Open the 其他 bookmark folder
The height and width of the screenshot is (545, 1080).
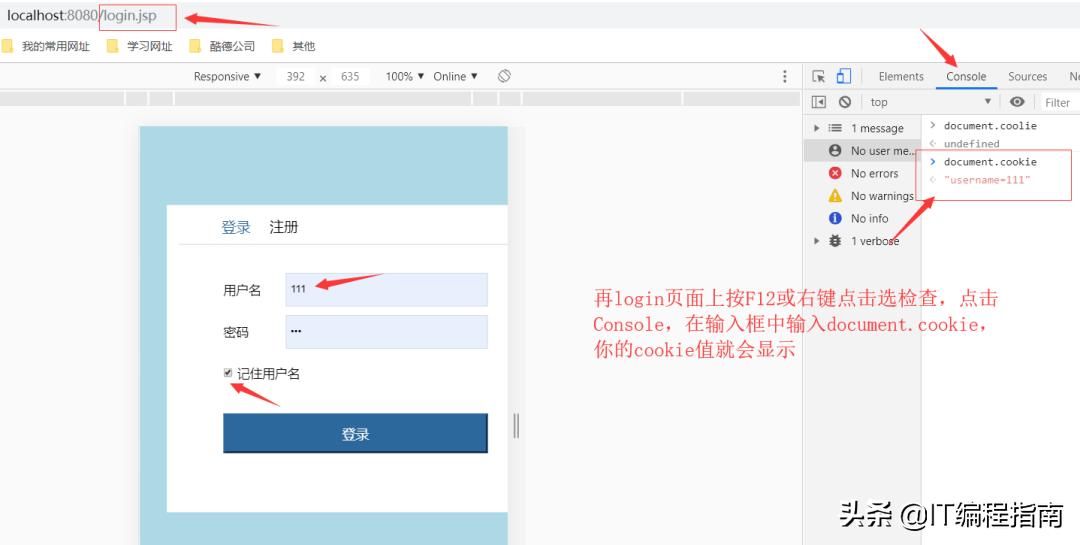(293, 46)
